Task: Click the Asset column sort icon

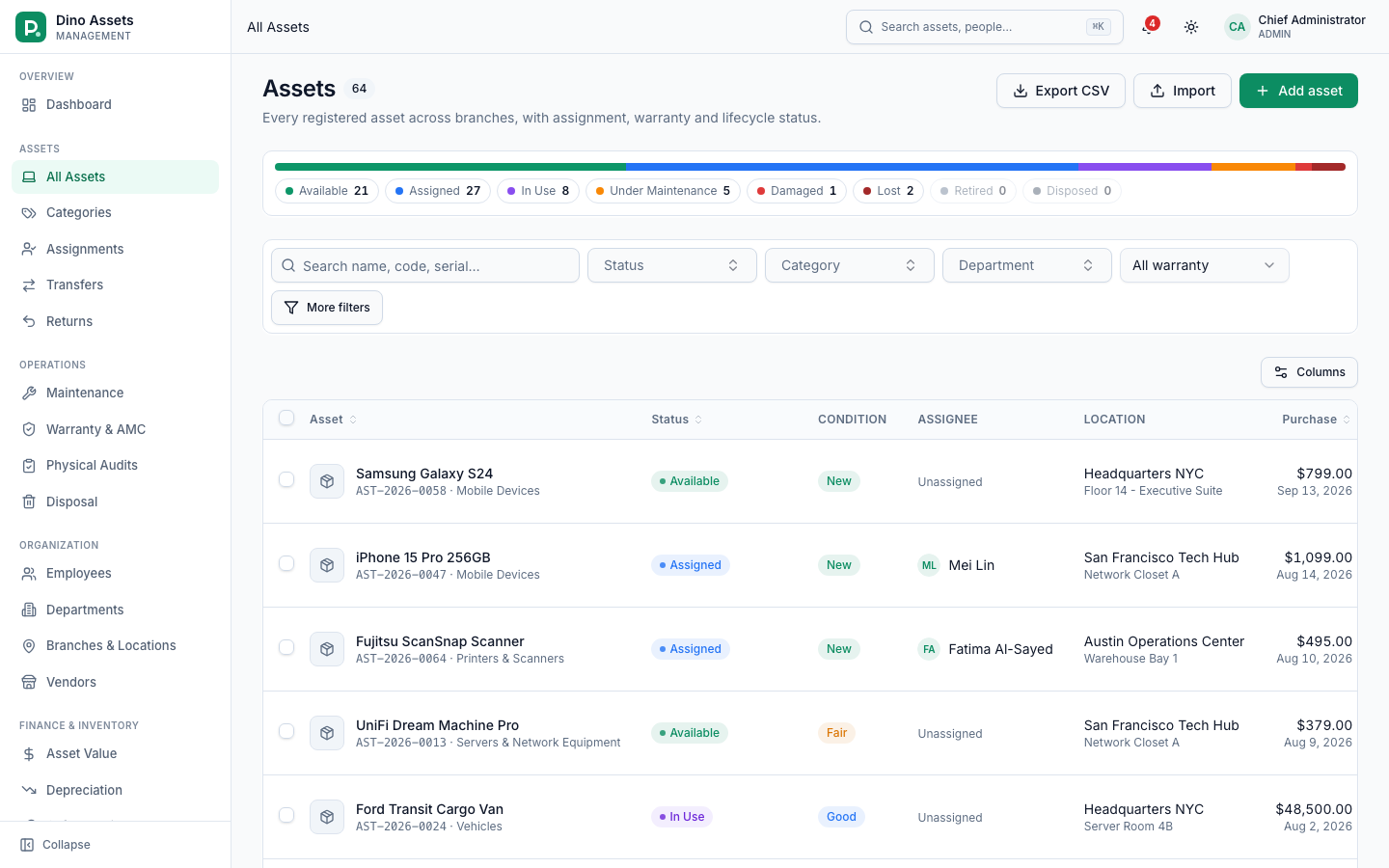Action: (353, 420)
